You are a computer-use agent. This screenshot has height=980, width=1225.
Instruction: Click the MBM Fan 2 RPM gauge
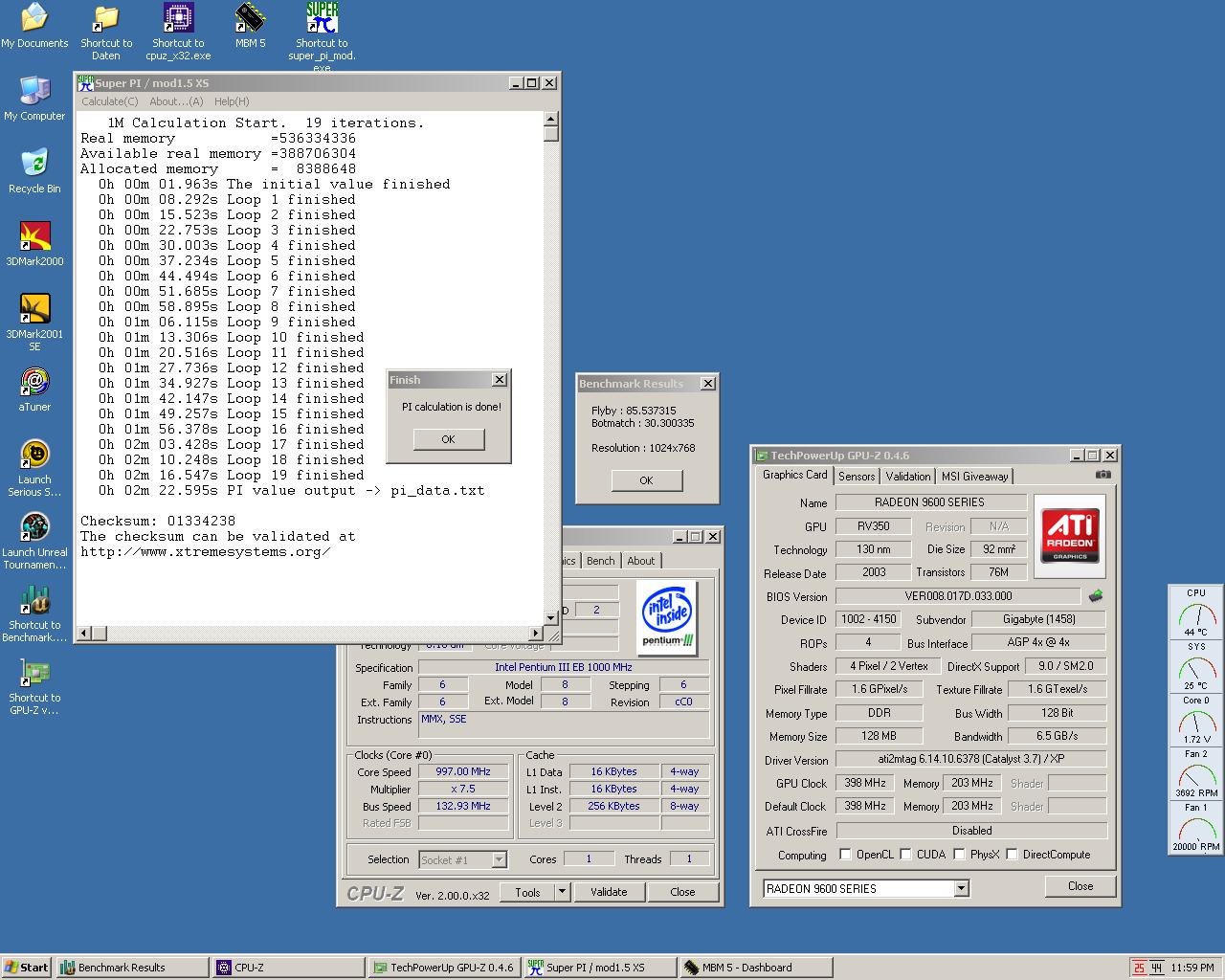pos(1196,774)
